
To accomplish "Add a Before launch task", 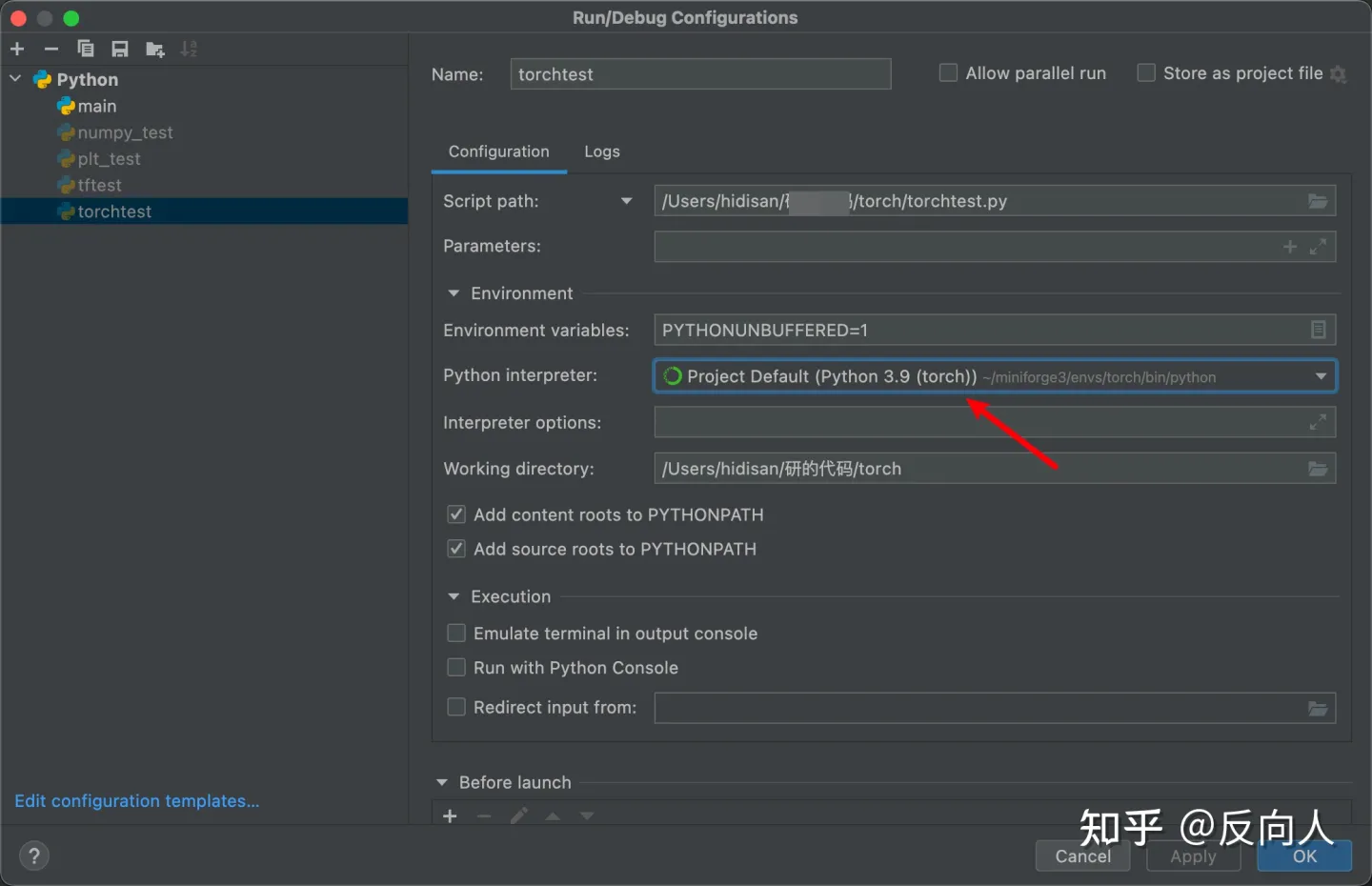I will click(450, 816).
